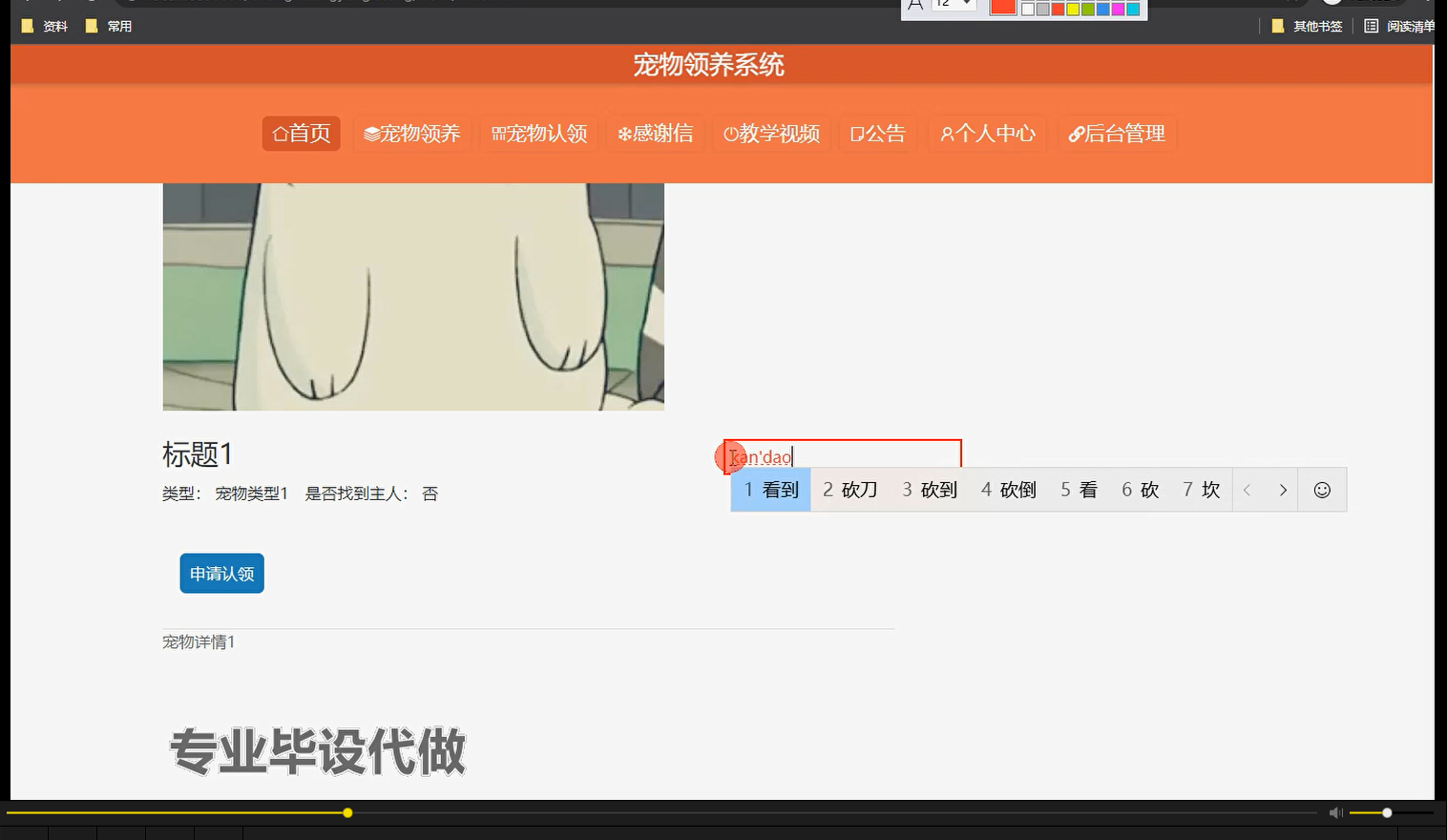
Task: Pick the cyan color swatch
Action: pyautogui.click(x=1133, y=9)
